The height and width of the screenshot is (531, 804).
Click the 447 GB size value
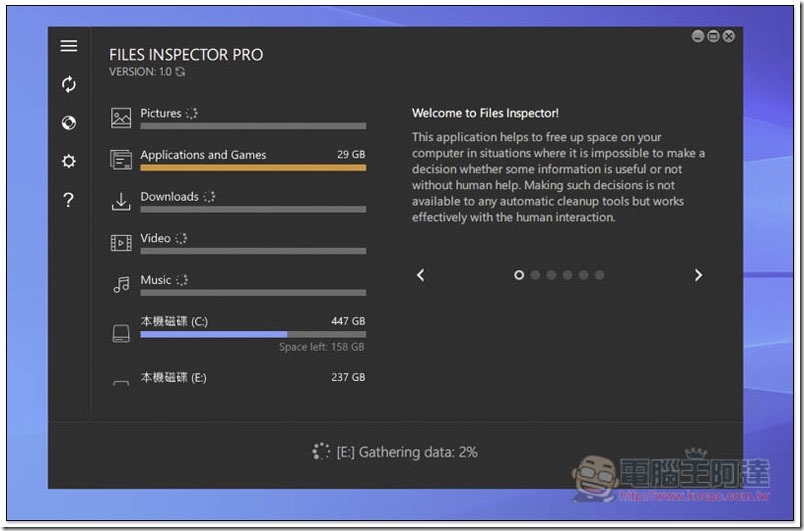click(x=348, y=321)
